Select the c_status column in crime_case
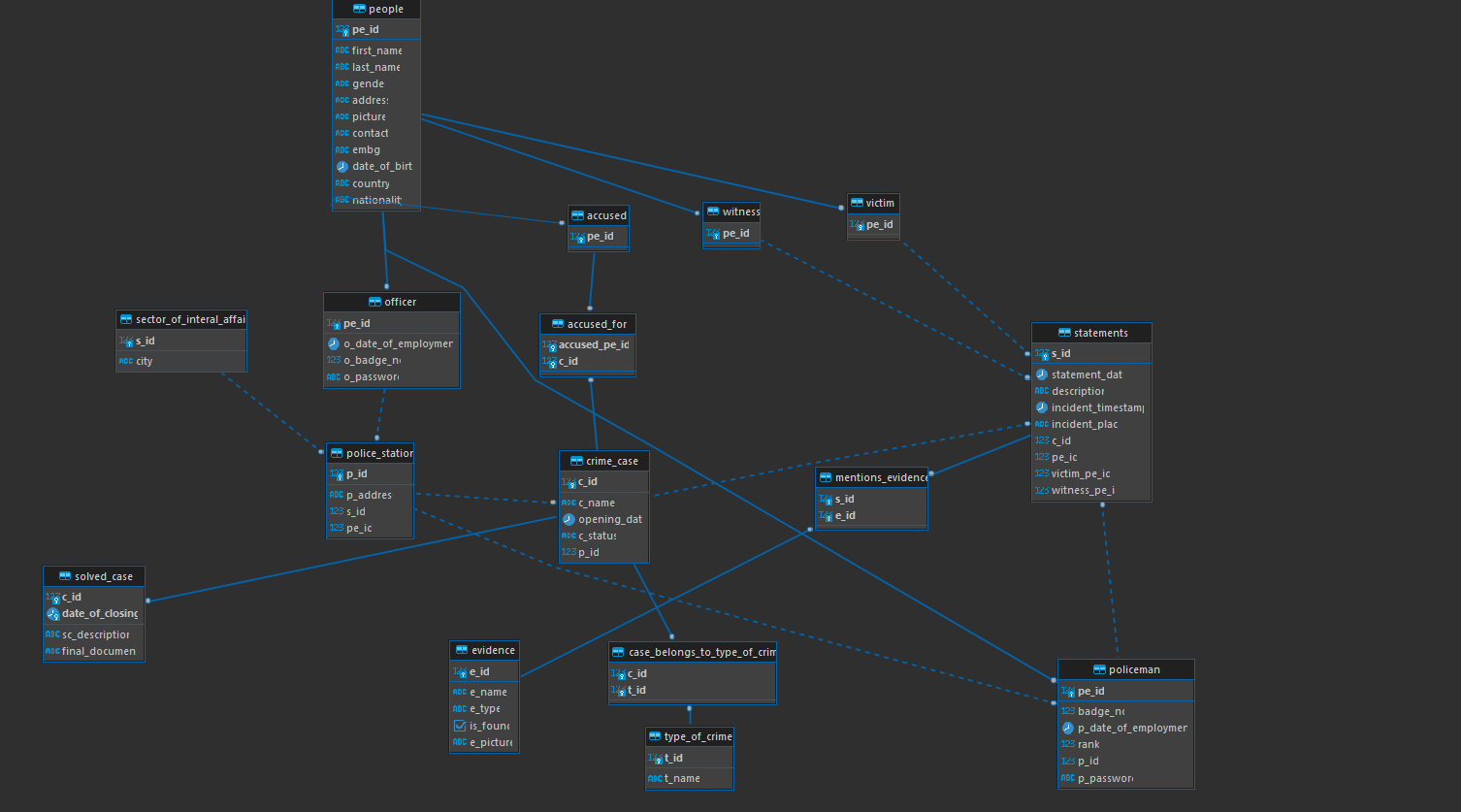This screenshot has height=812, width=1461. [x=597, y=536]
